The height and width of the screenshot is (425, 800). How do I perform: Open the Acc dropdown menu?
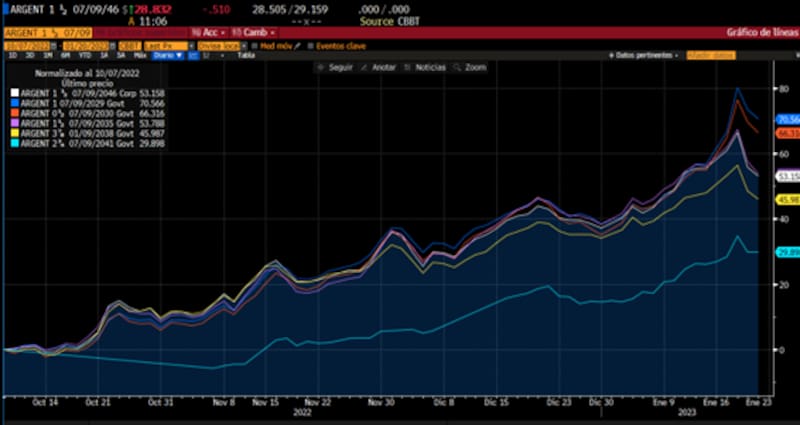[x=212, y=32]
